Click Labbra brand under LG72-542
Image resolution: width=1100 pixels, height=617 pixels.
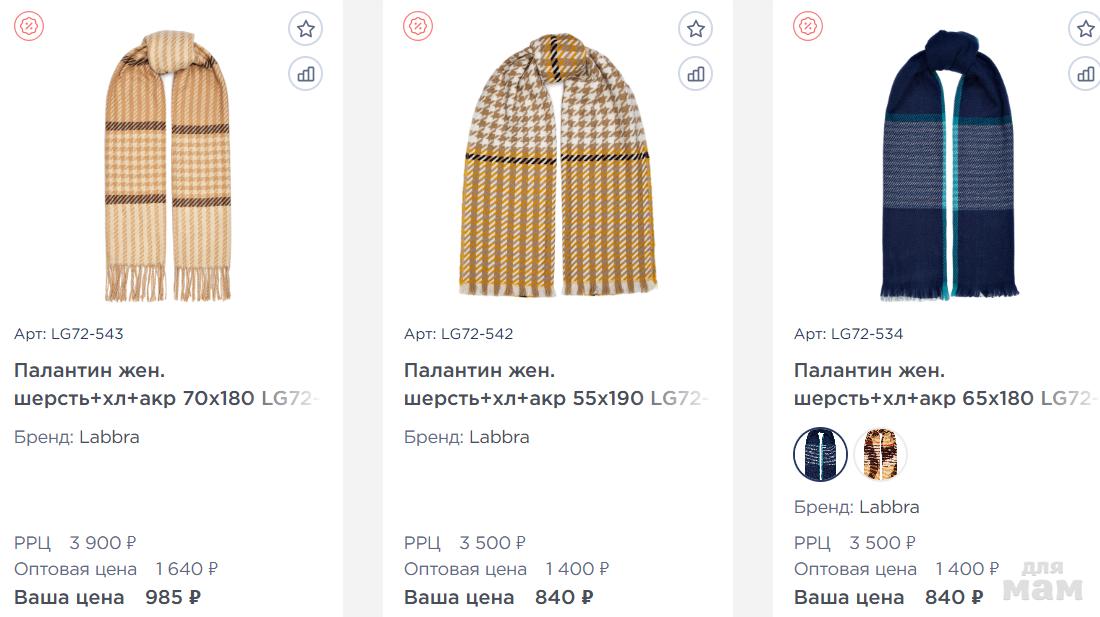coord(499,437)
